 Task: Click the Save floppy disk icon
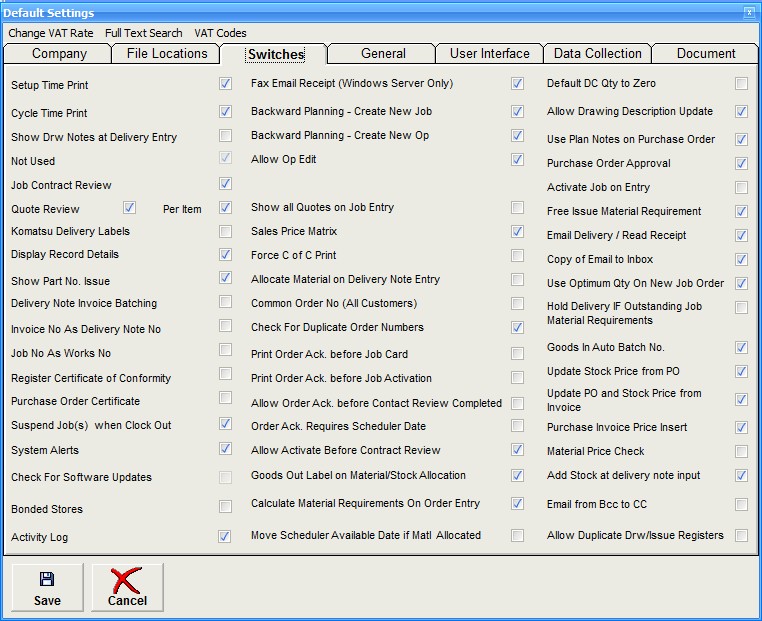[x=47, y=579]
